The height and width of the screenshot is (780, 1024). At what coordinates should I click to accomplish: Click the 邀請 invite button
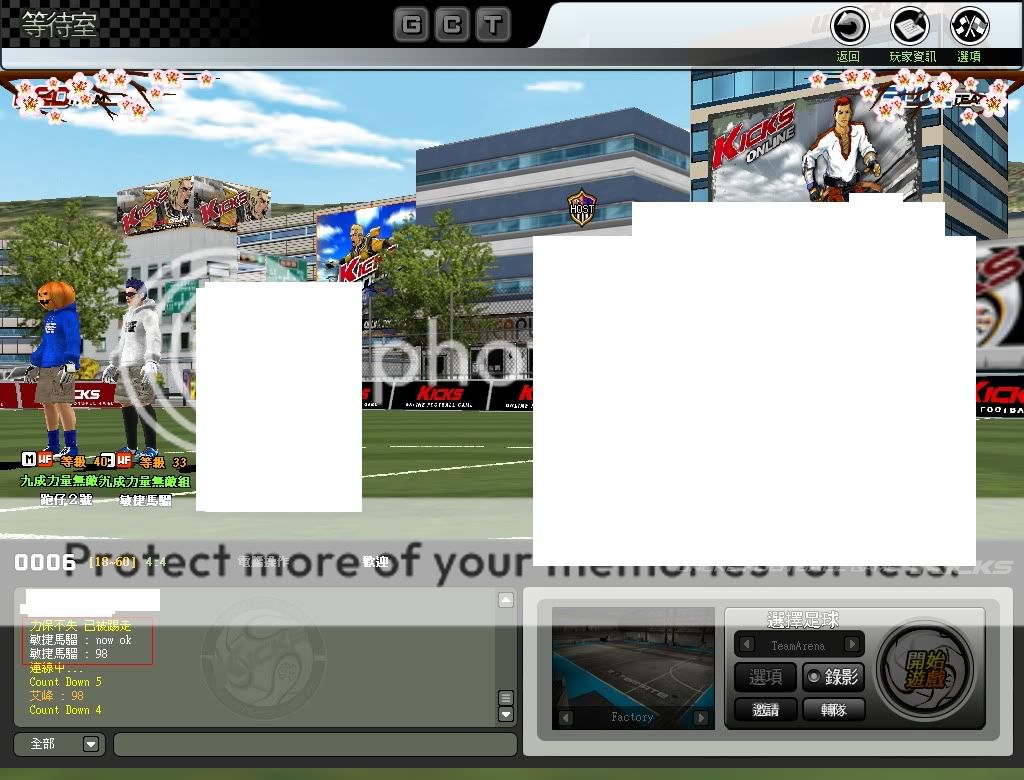(x=765, y=709)
